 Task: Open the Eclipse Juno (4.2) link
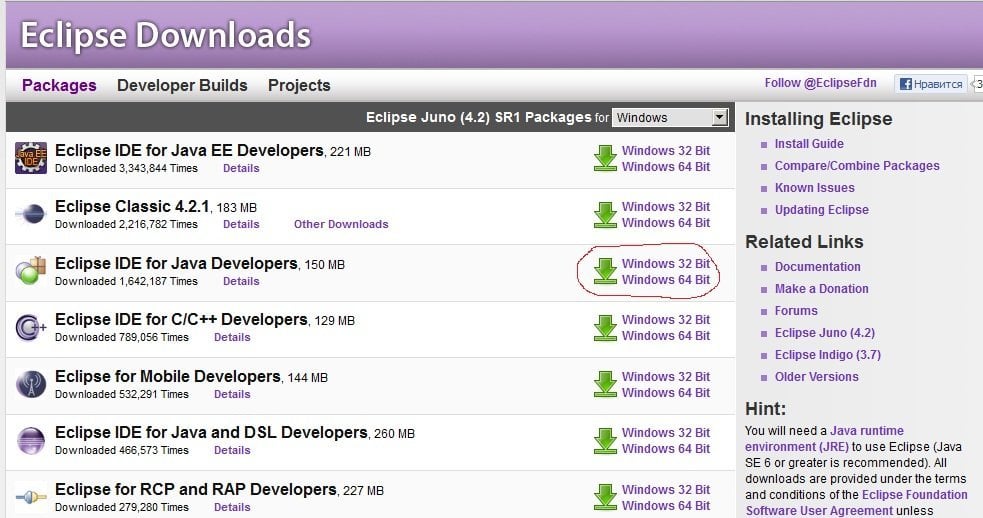(x=824, y=332)
